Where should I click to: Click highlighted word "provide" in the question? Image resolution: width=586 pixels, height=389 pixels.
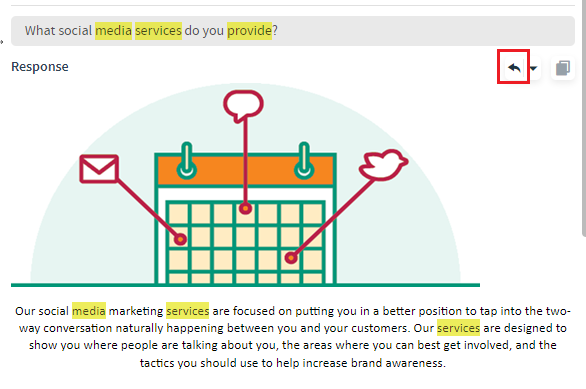pos(249,31)
